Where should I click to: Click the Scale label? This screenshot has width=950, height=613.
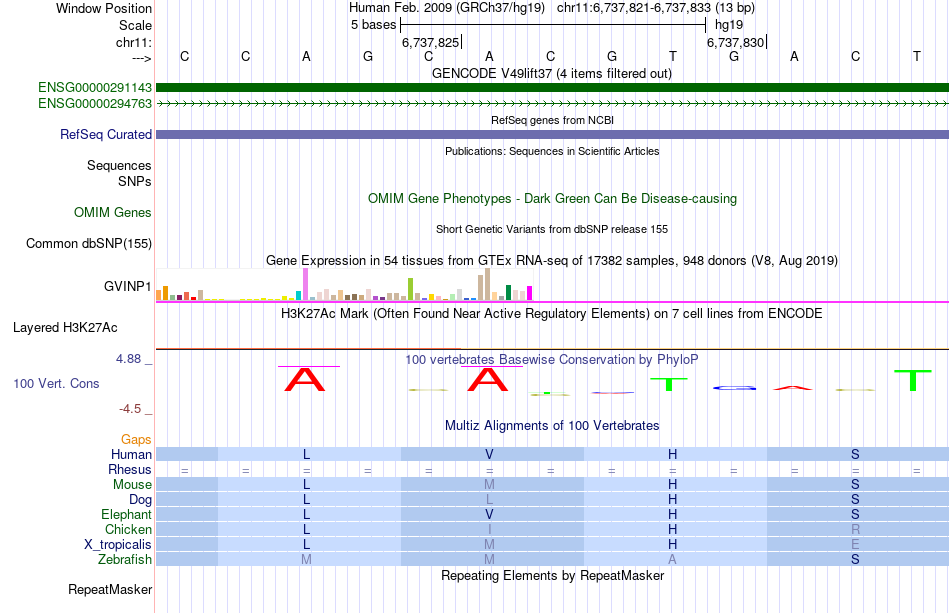(x=135, y=25)
